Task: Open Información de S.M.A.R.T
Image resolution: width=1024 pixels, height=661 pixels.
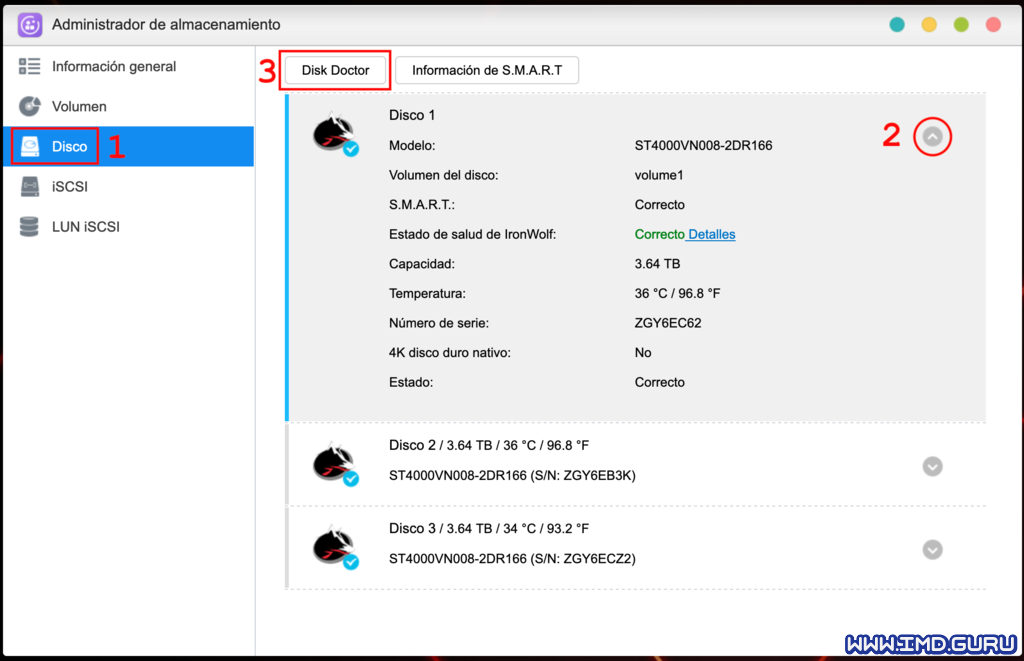Action: (x=487, y=70)
